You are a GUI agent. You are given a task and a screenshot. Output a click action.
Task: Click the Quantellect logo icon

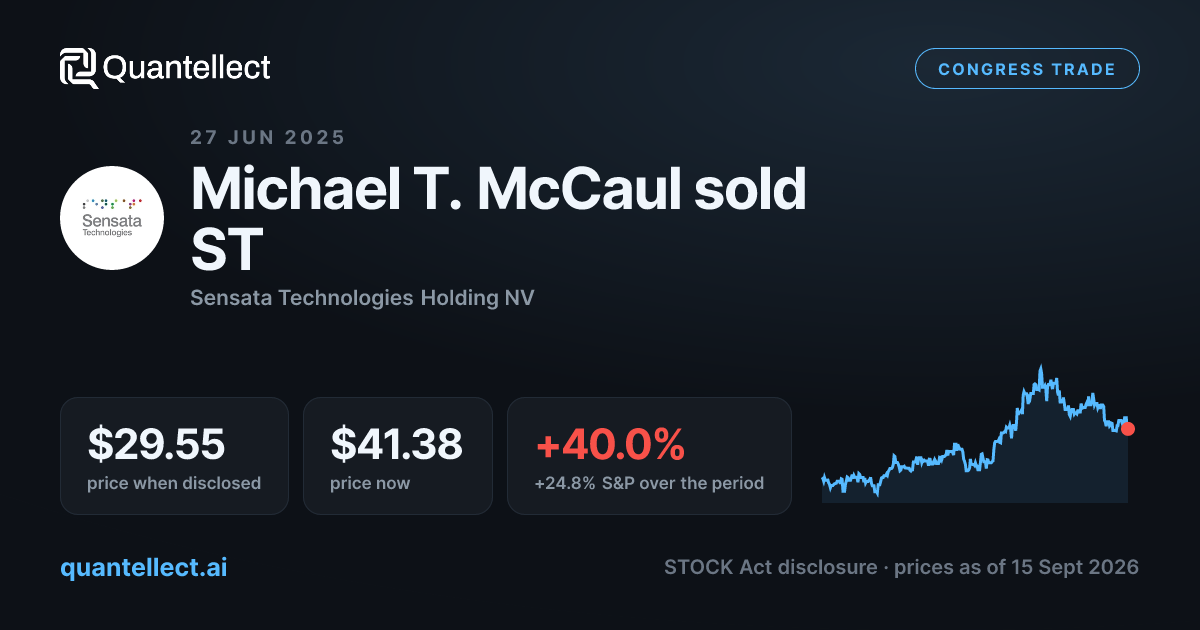(79, 68)
